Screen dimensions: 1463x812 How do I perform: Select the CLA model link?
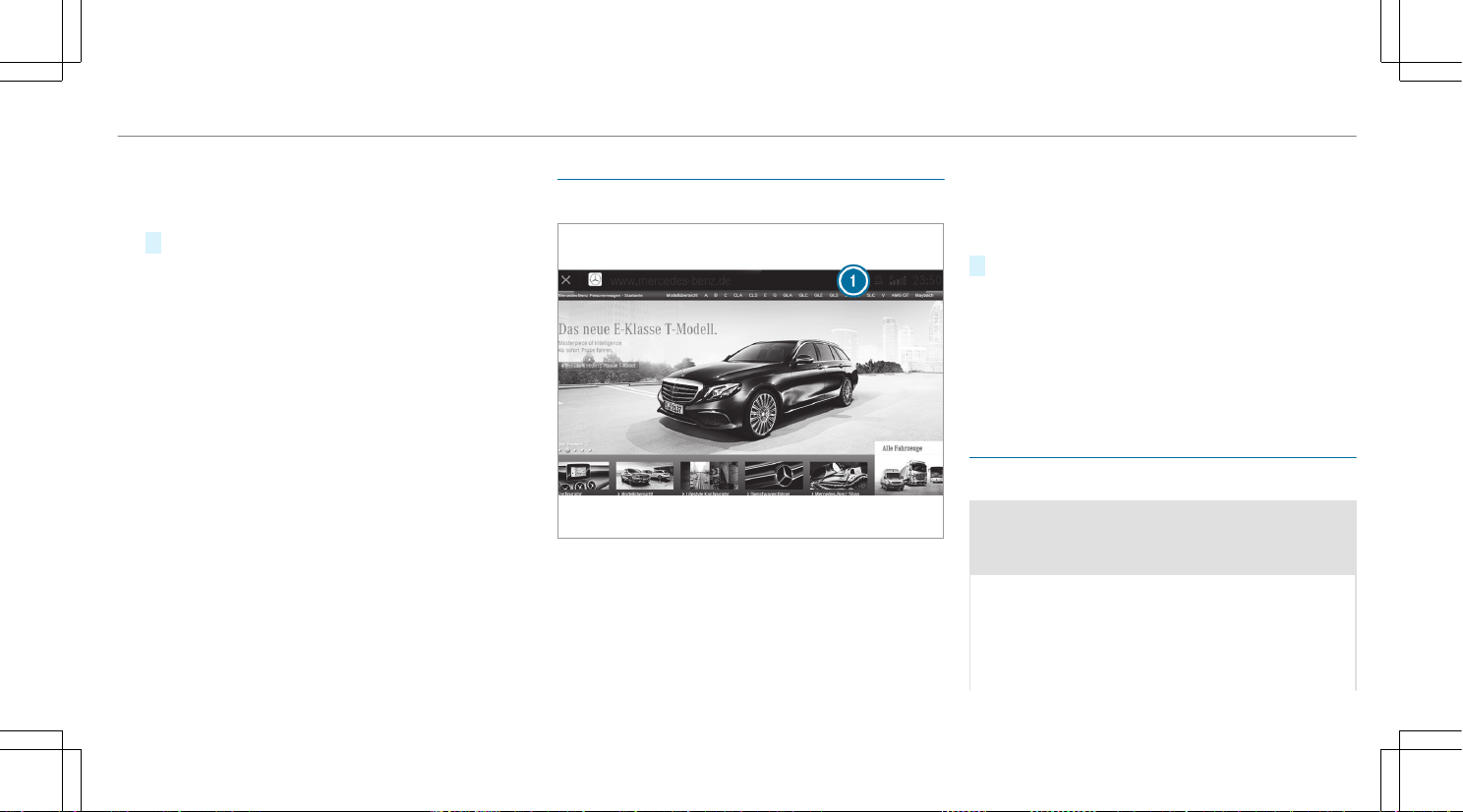click(x=738, y=295)
